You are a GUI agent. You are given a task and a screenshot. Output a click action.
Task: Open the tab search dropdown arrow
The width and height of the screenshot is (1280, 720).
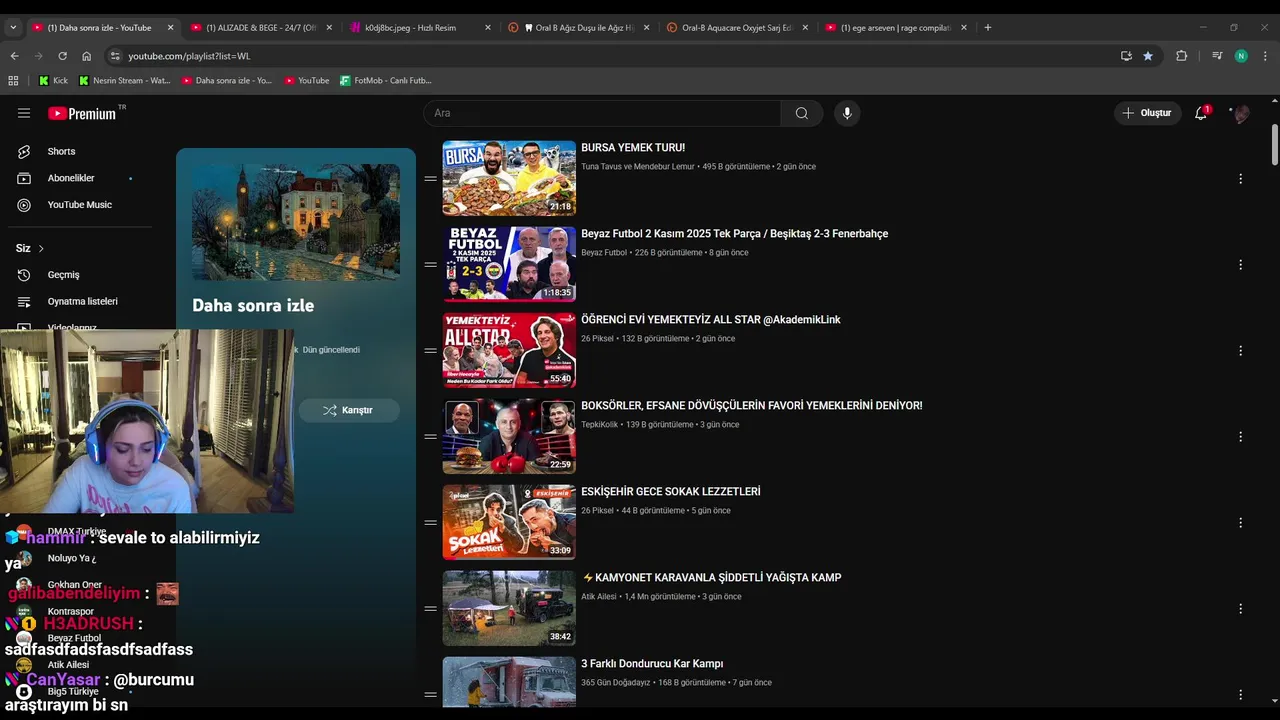[x=13, y=27]
